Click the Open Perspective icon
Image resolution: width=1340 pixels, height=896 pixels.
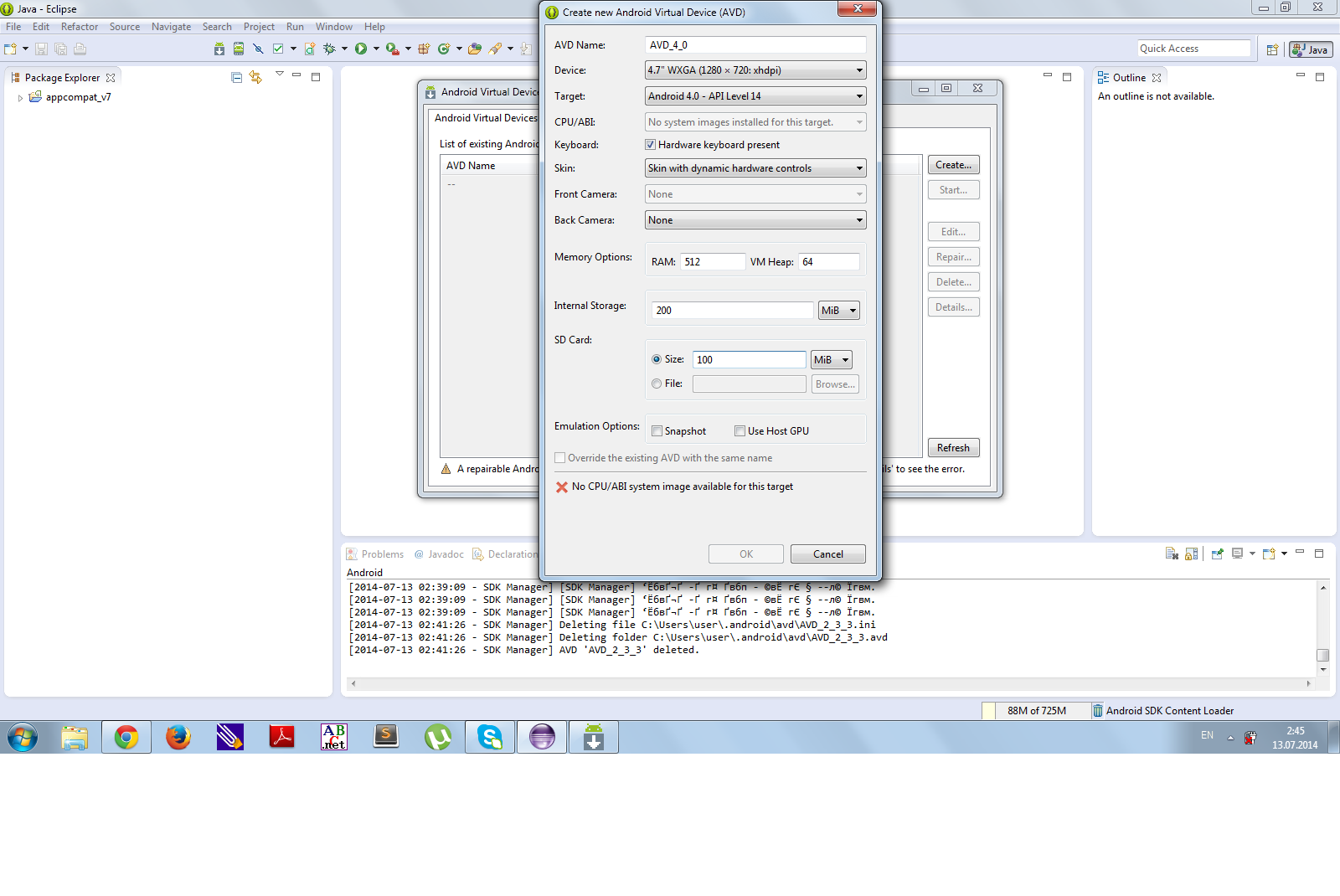coord(1272,49)
